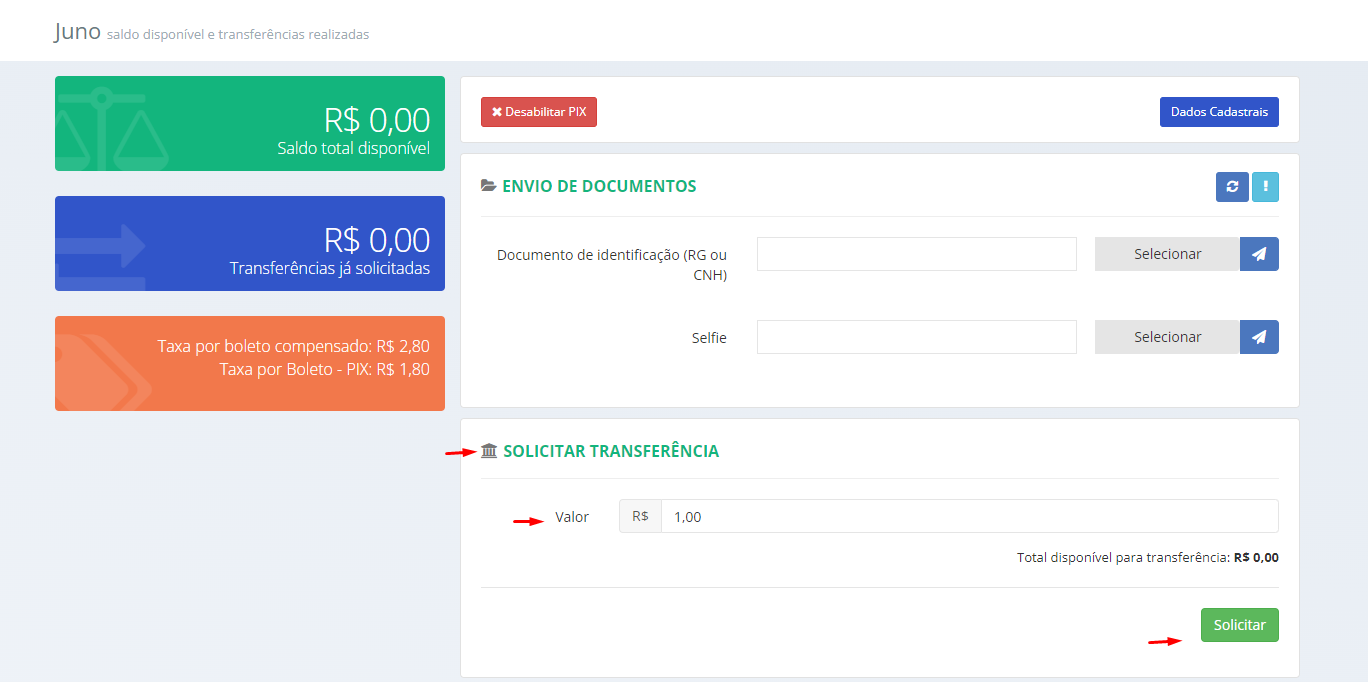Disable PIX with the red button
The image size is (1368, 682).
tap(539, 112)
